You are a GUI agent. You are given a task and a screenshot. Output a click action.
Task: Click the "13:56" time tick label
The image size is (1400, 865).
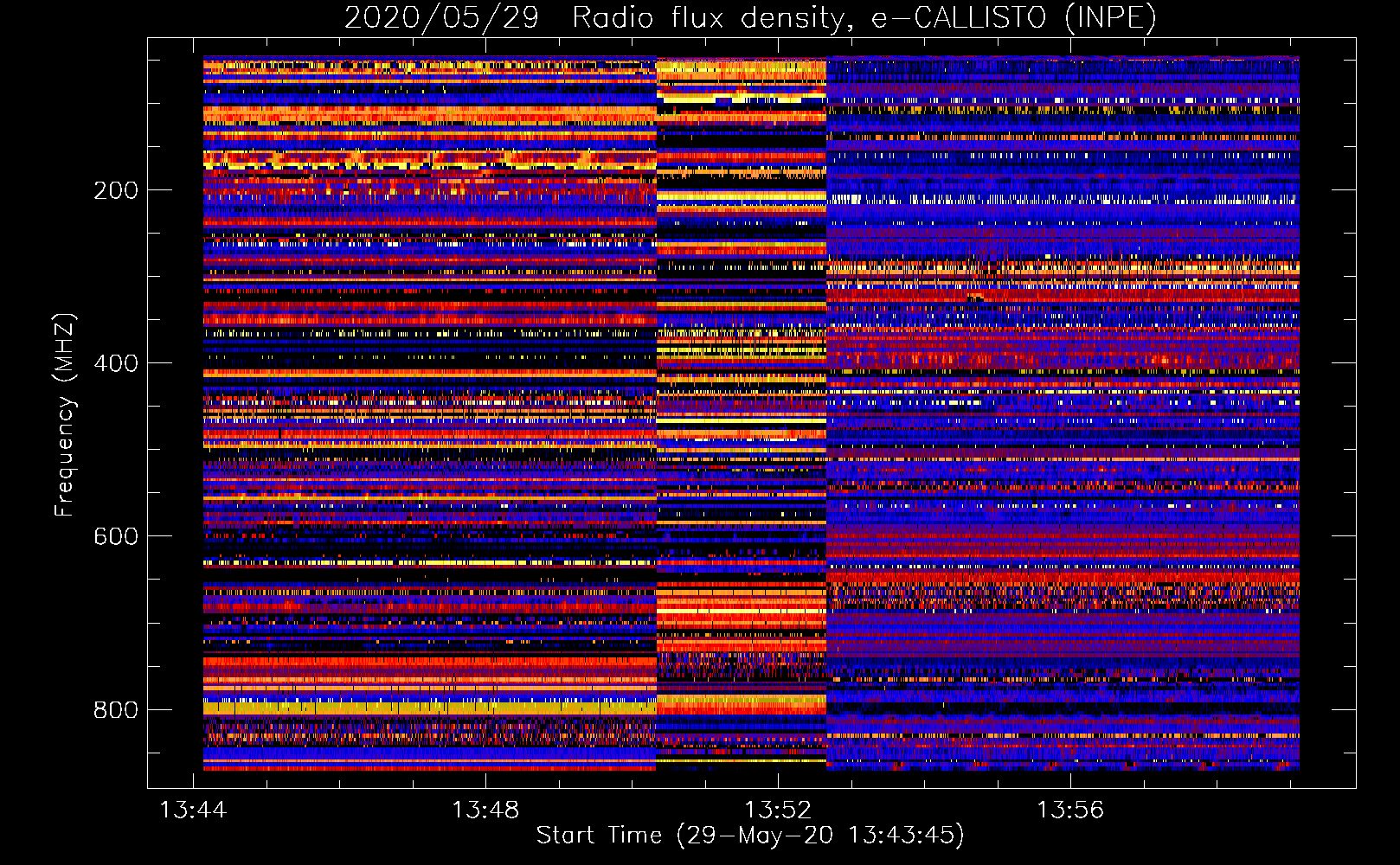(1070, 810)
